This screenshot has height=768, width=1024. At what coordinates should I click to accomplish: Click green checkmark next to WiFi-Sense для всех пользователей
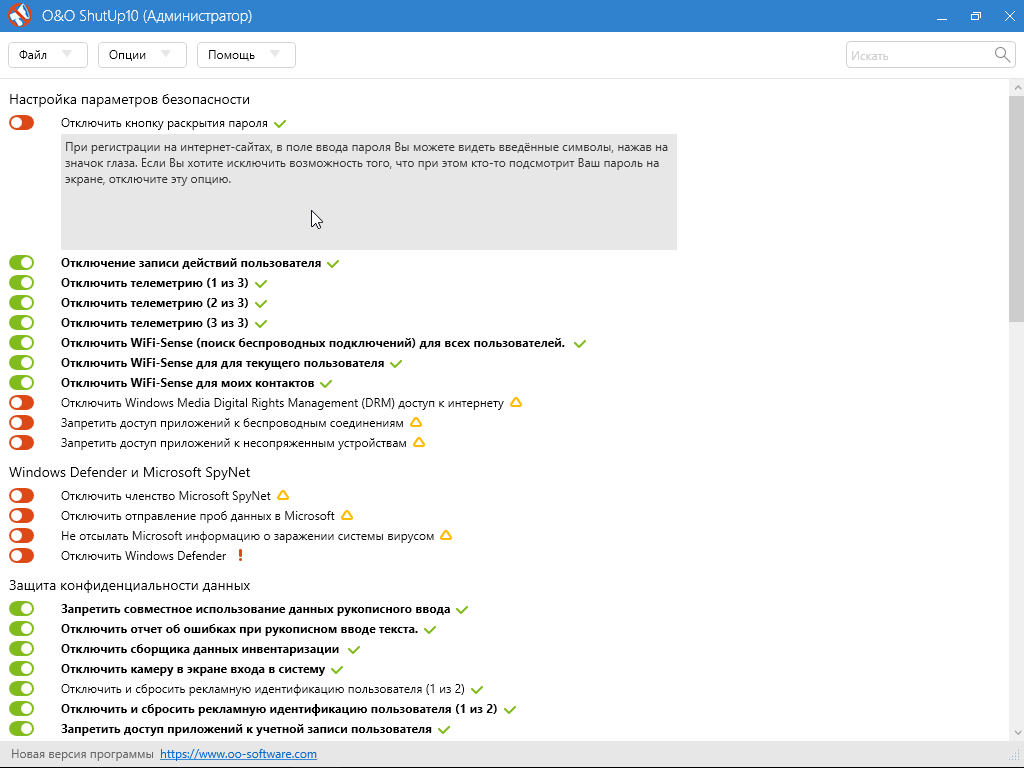[x=580, y=344]
